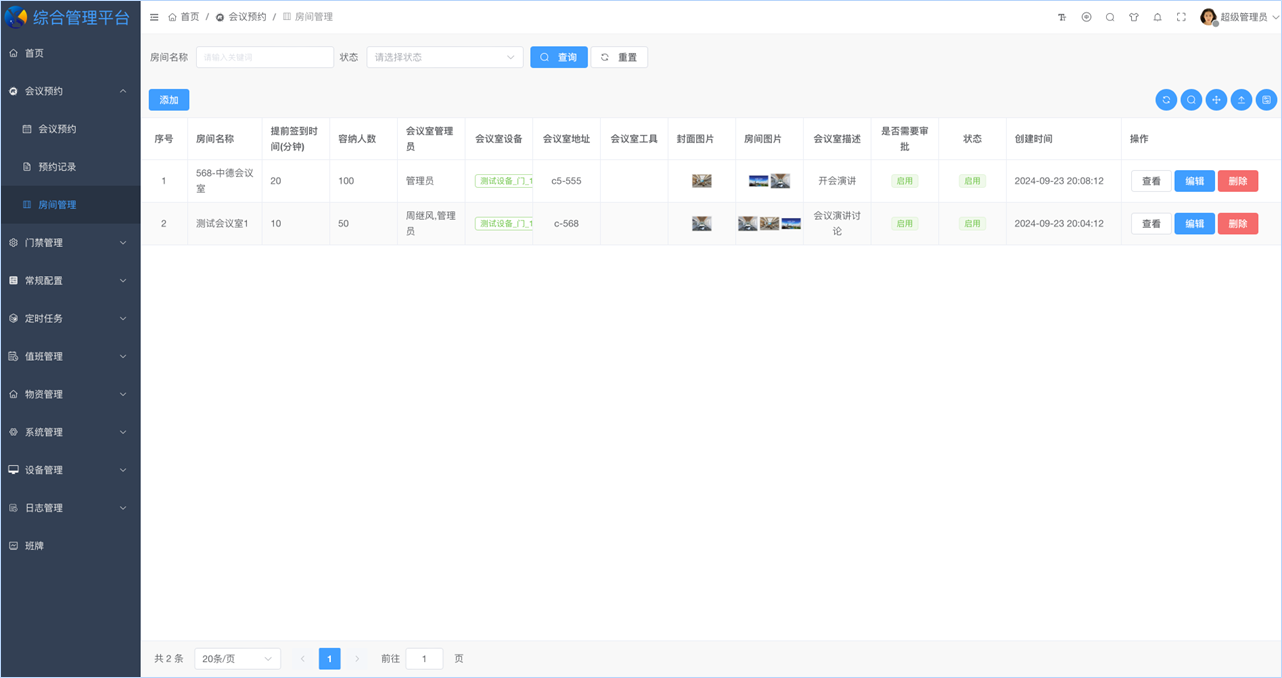Open notifications bell icon
The width and height of the screenshot is (1282, 678).
(x=1158, y=17)
